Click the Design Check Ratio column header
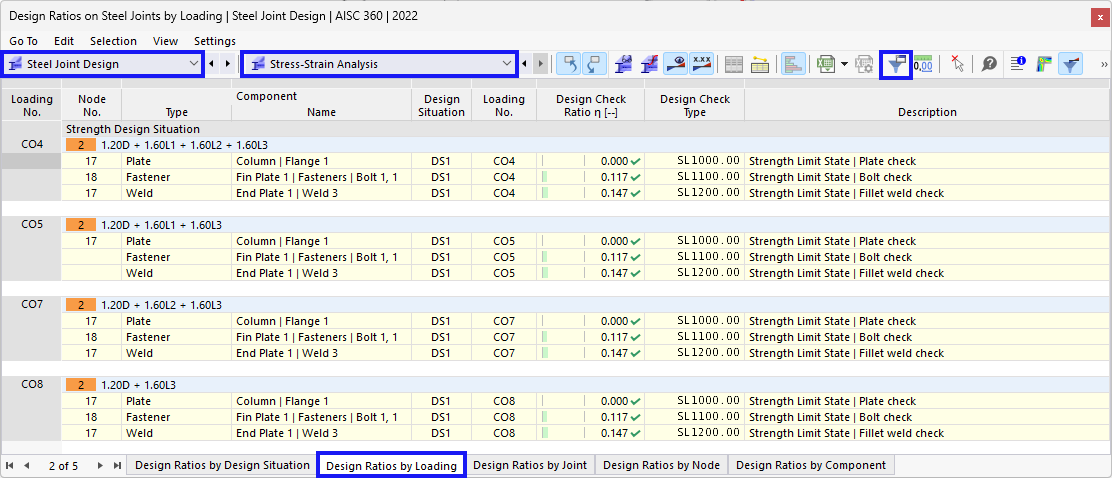This screenshot has height=478, width=1112. coord(591,105)
